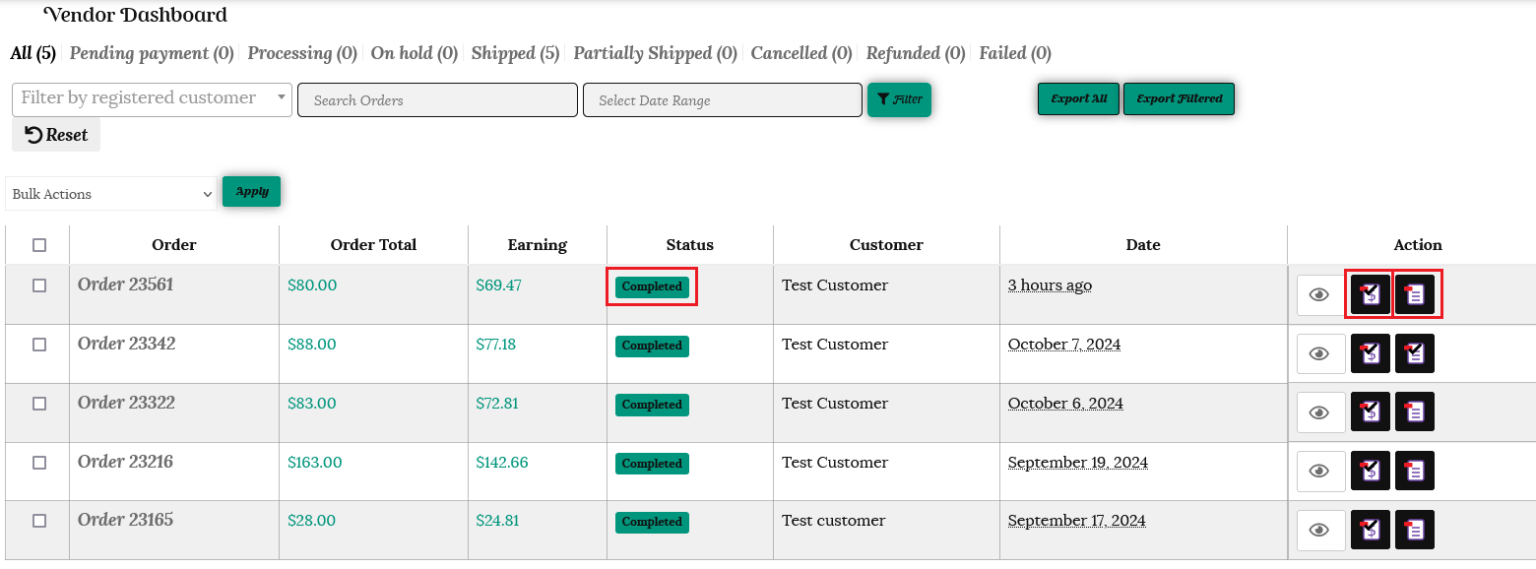Click the Reset button
This screenshot has width=1536, height=569.
56,135
